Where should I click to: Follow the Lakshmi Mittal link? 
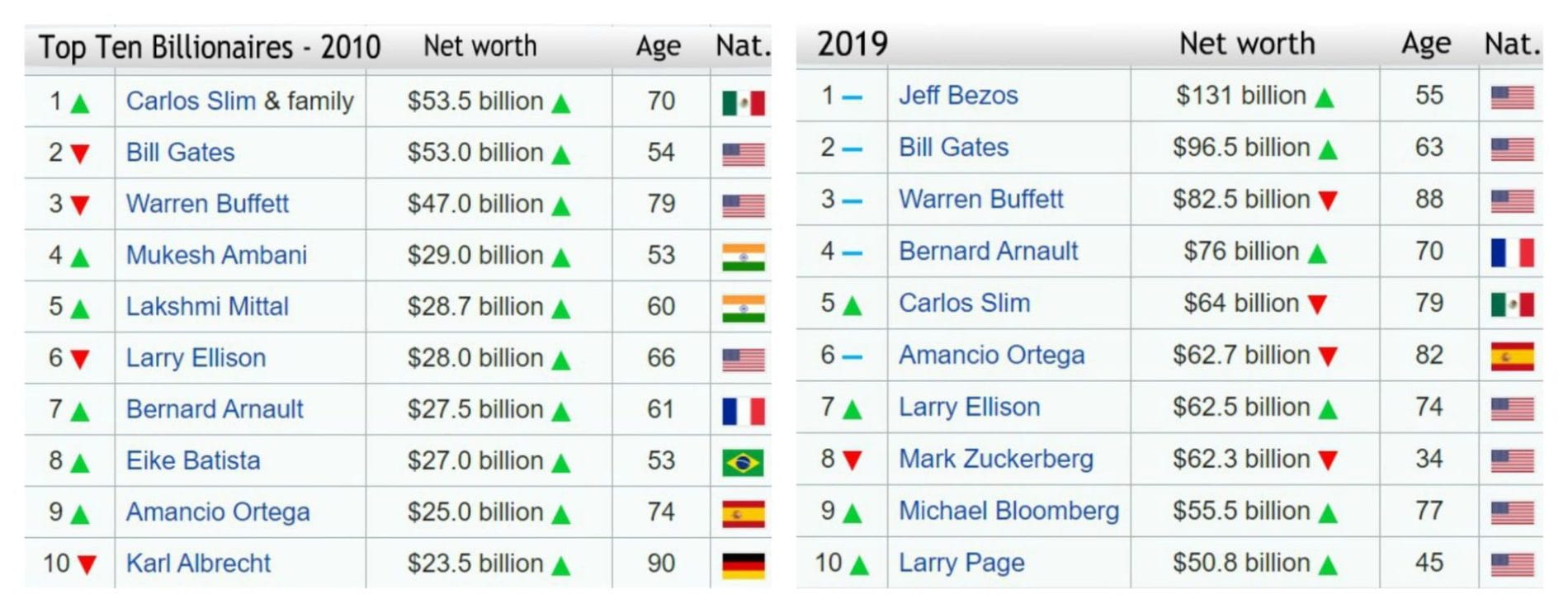[x=207, y=307]
